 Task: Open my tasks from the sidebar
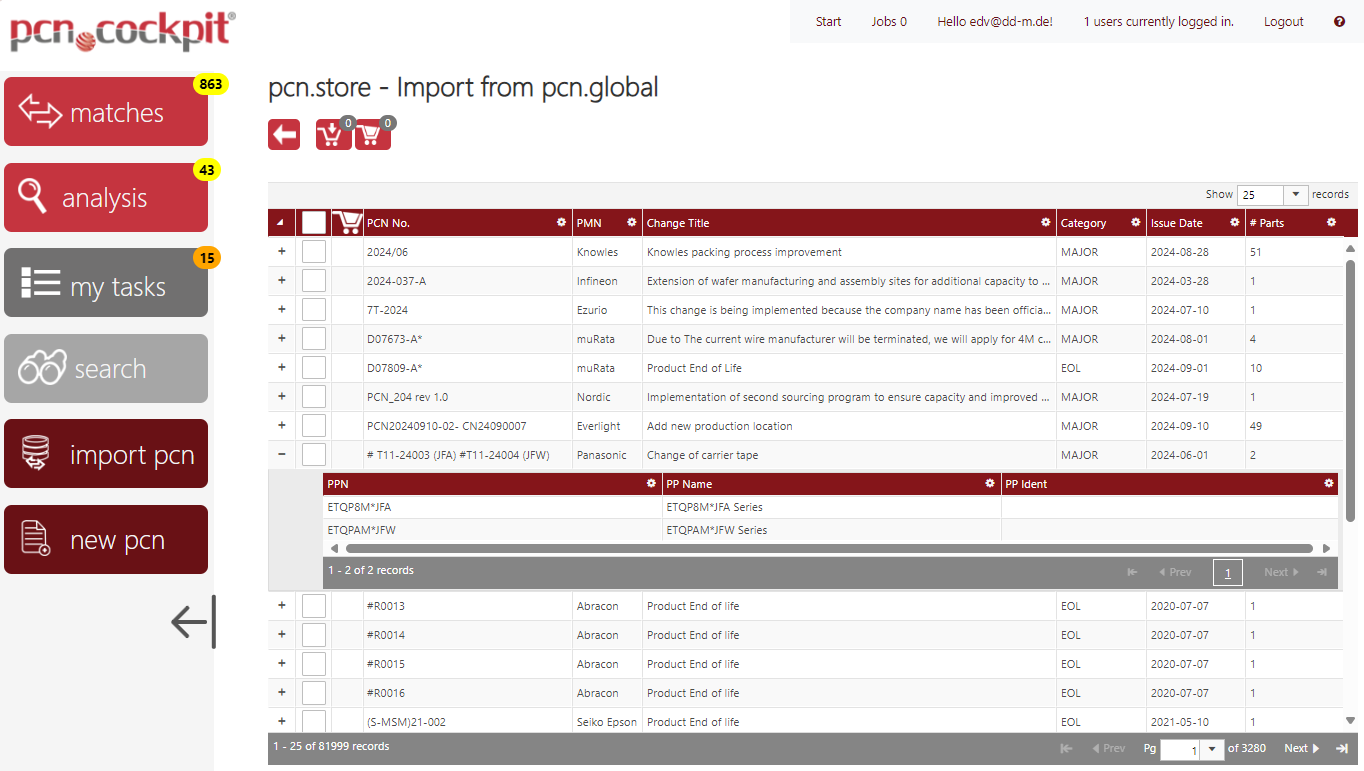pos(105,282)
